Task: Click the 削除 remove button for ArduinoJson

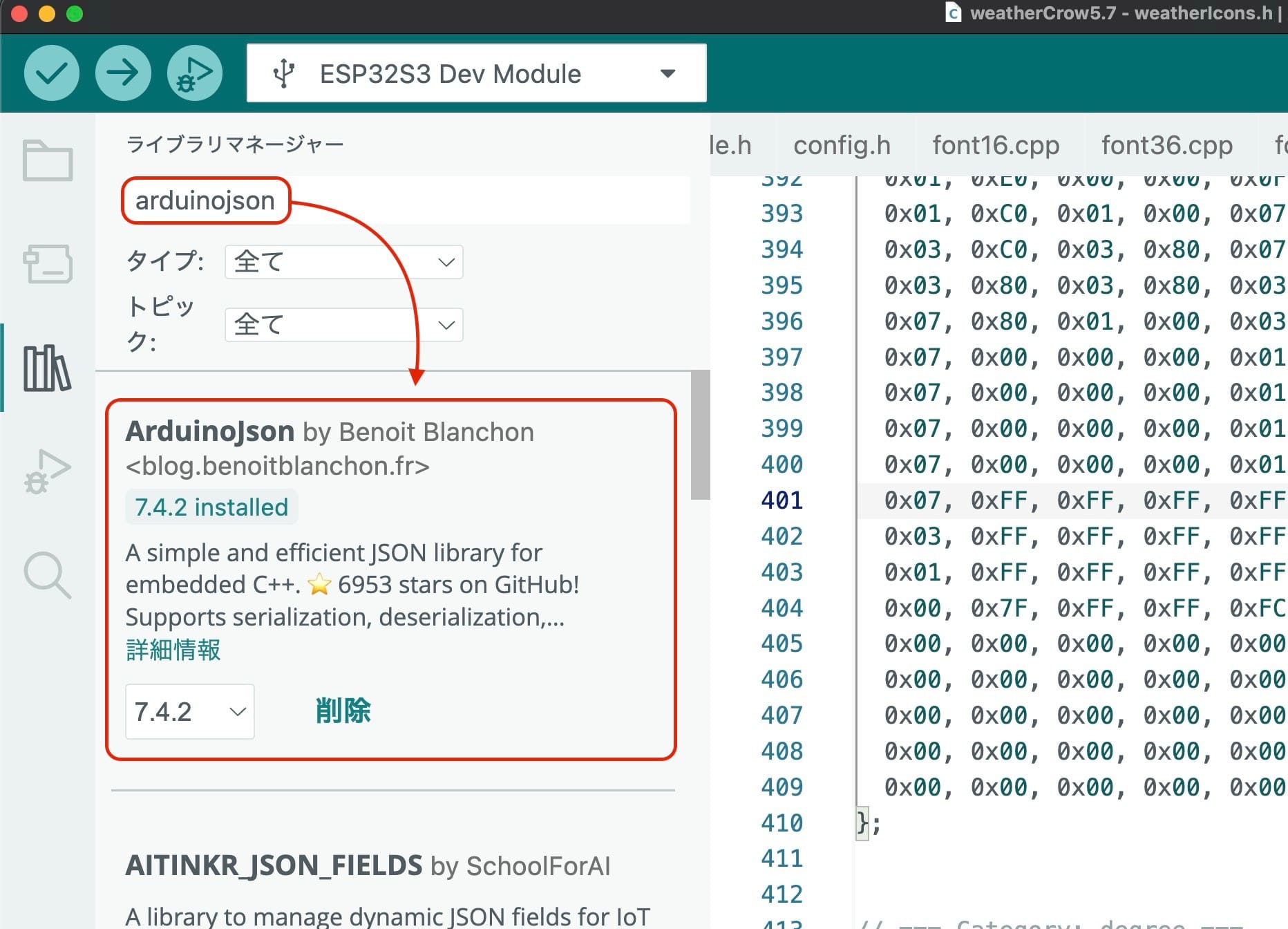Action: tap(343, 711)
